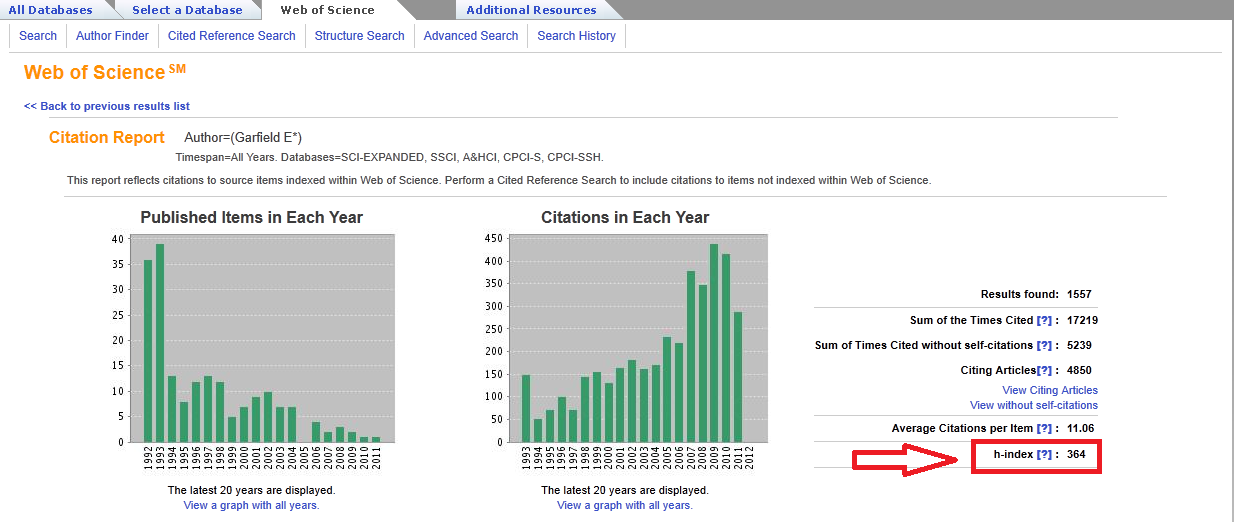Open View without self-citations link

point(1034,405)
